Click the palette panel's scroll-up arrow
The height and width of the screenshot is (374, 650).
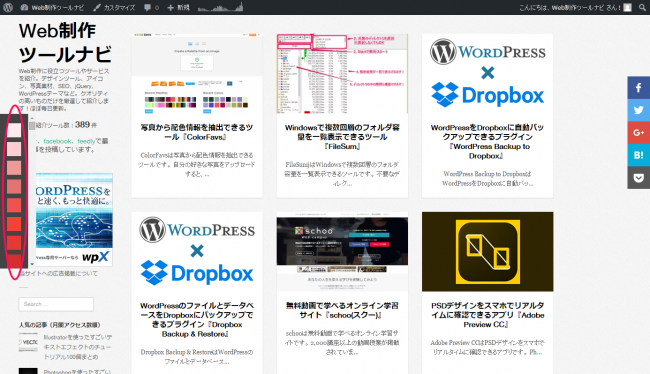tap(32, 118)
